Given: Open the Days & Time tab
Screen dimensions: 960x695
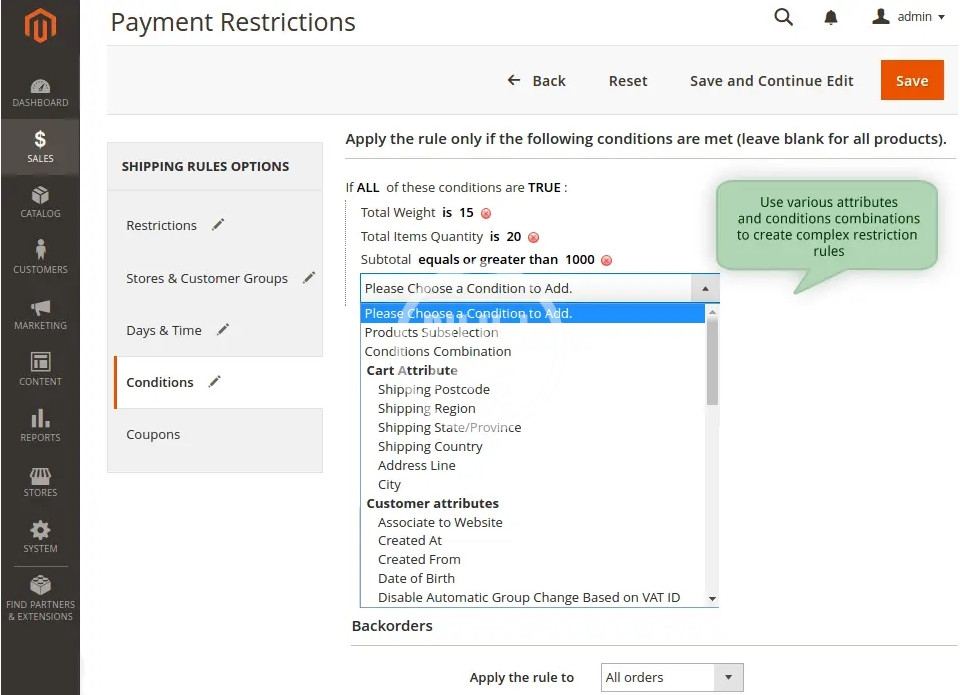Looking at the screenshot, I should (x=164, y=330).
